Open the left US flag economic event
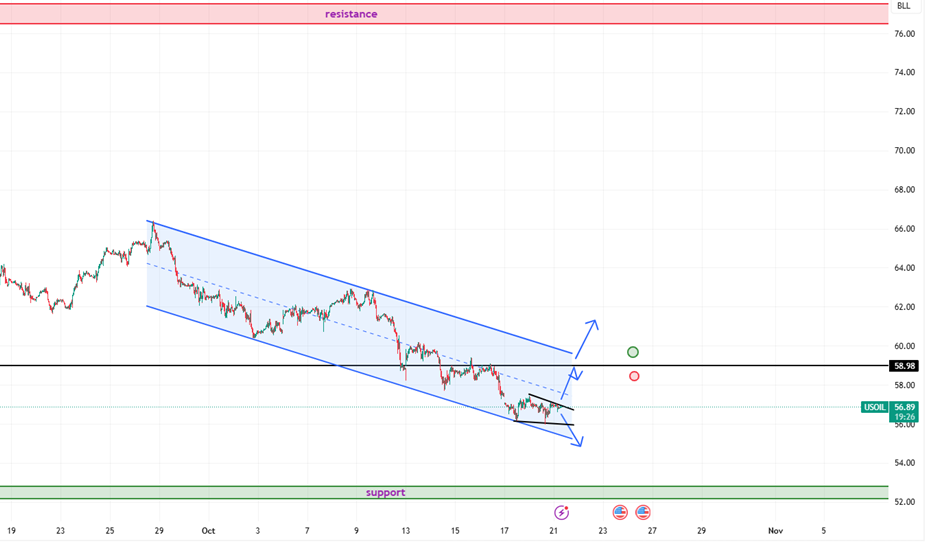The width and height of the screenshot is (931, 547). [620, 511]
